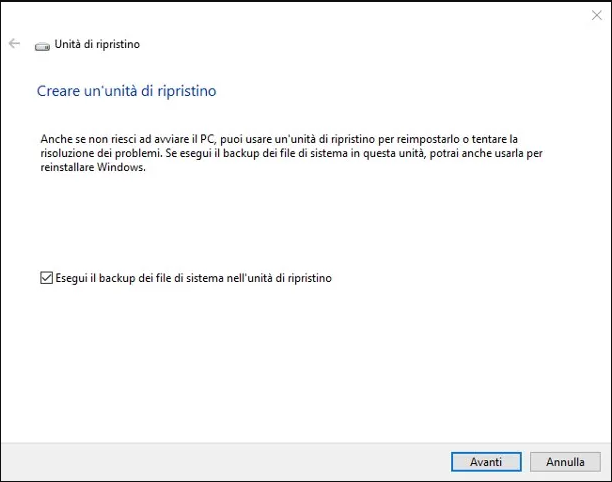Click the blank white area below the checkbox
The width and height of the screenshot is (612, 482).
coord(300,360)
